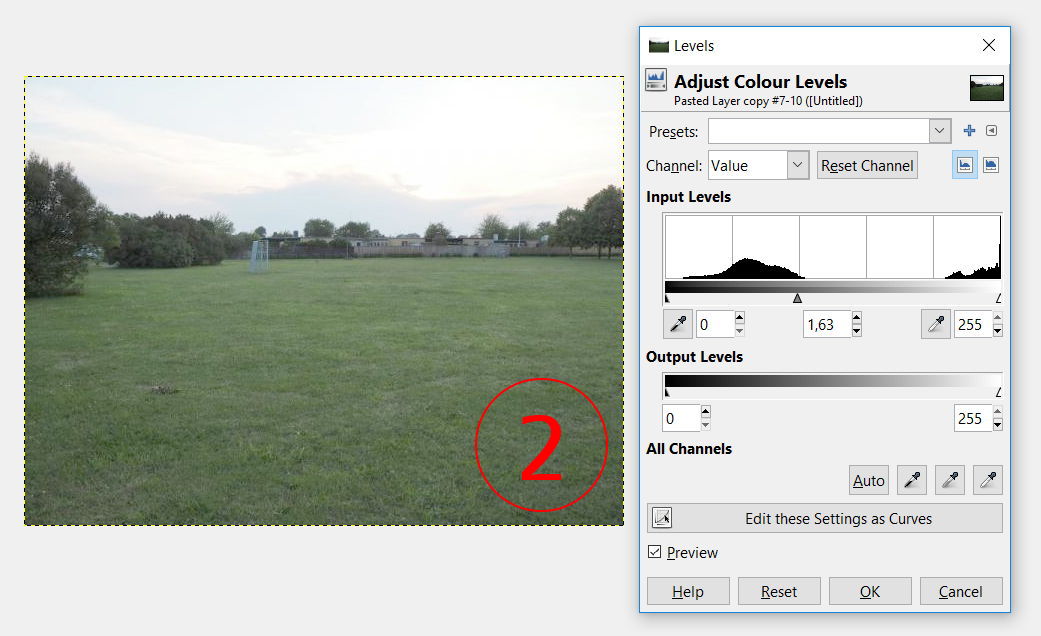Increase input high level with up arrow
This screenshot has width=1041, height=636.
click(997, 317)
